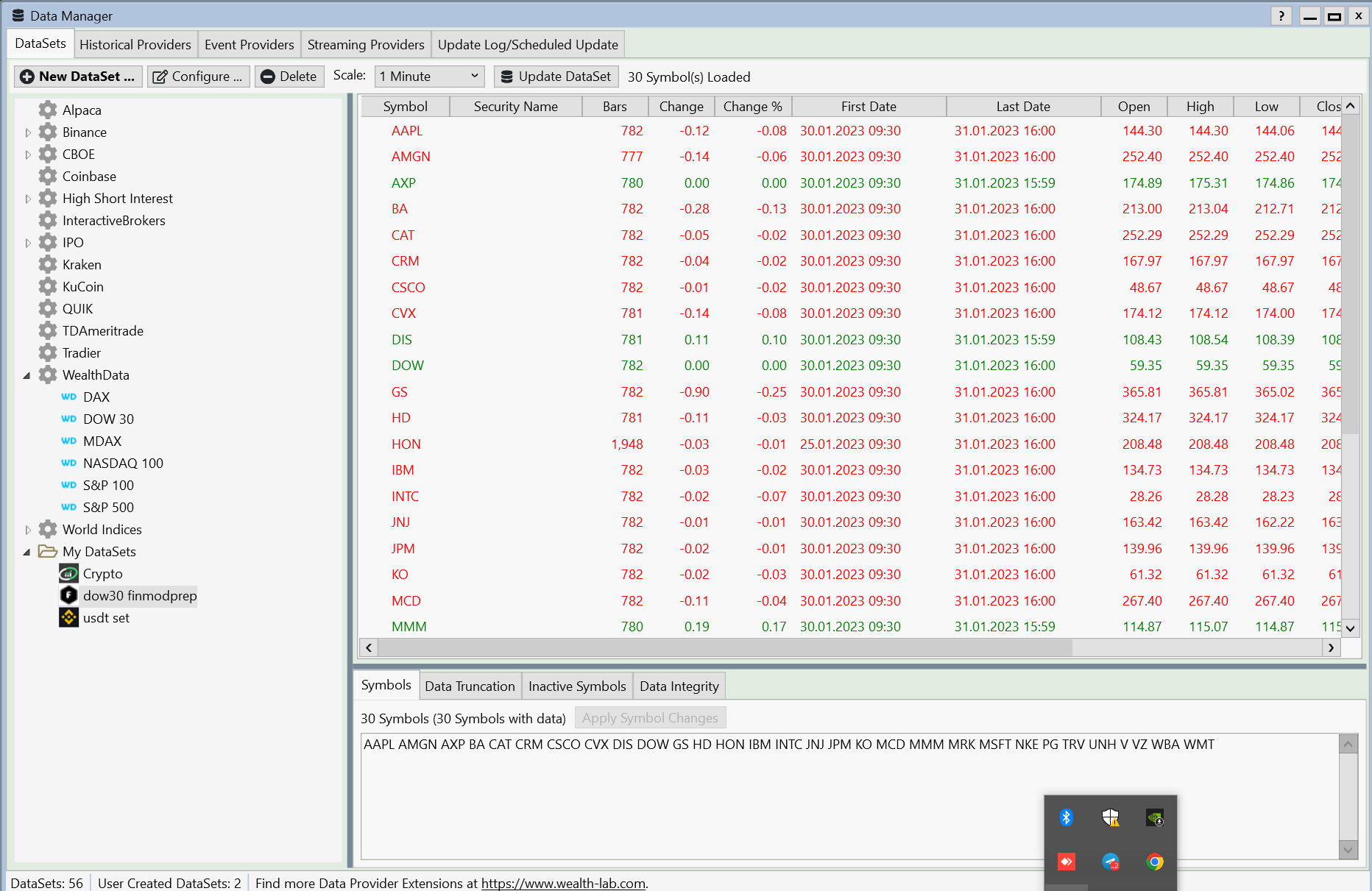The image size is (1372, 891).
Task: Follow the wealth-lab.com link
Action: click(563, 883)
